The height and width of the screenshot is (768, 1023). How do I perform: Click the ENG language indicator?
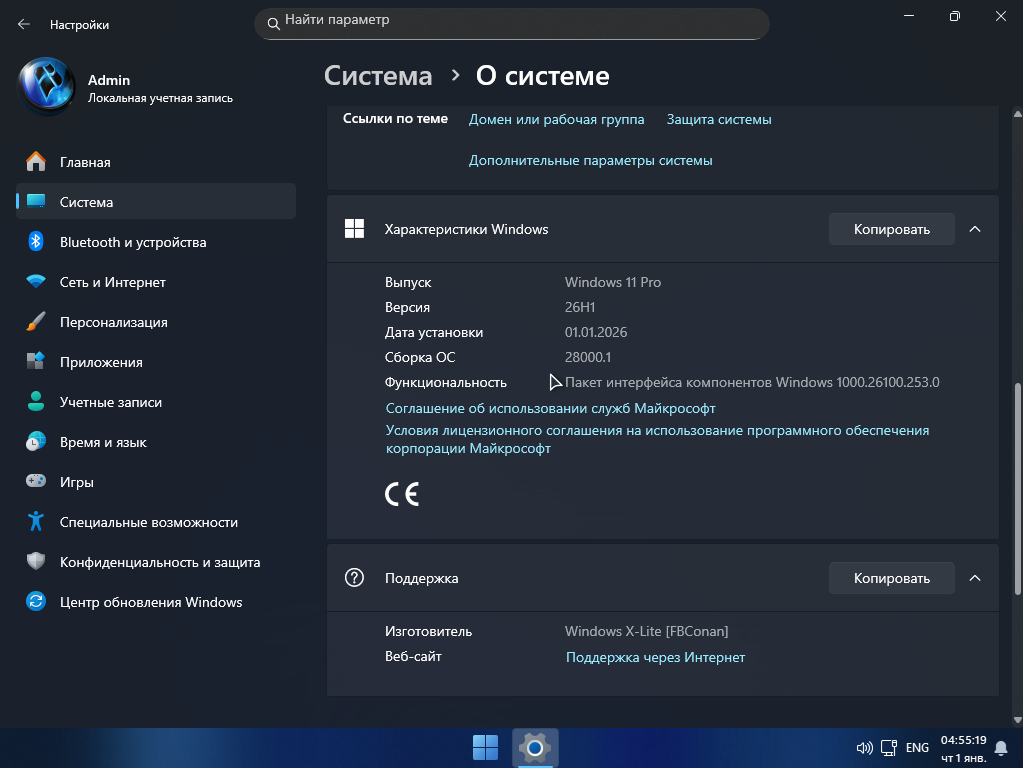(917, 748)
